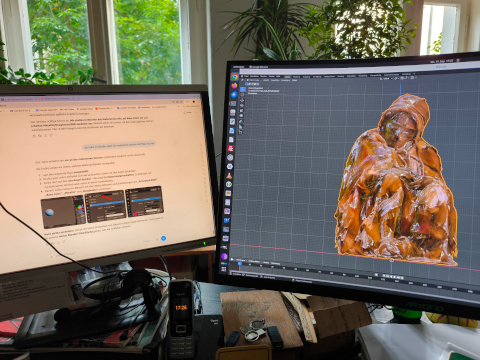Select the Measure tool in Blender
Viewport: 480px width, 360px height.
[241, 126]
